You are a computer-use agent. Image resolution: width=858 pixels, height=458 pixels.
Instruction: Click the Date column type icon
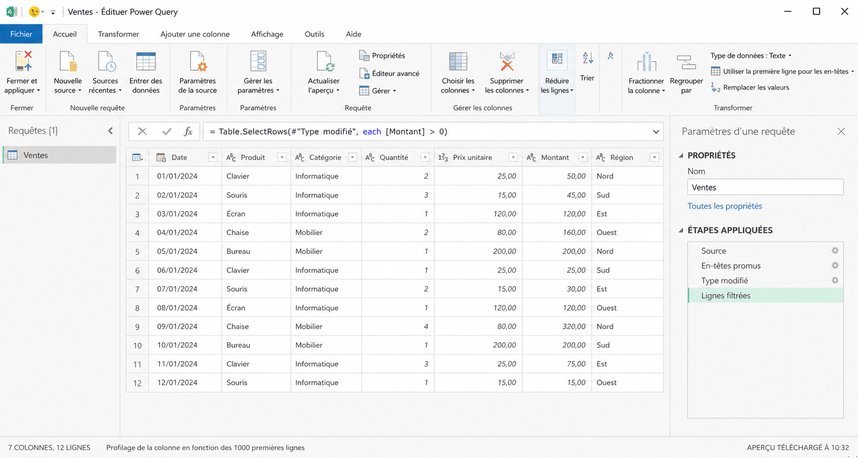(x=161, y=158)
